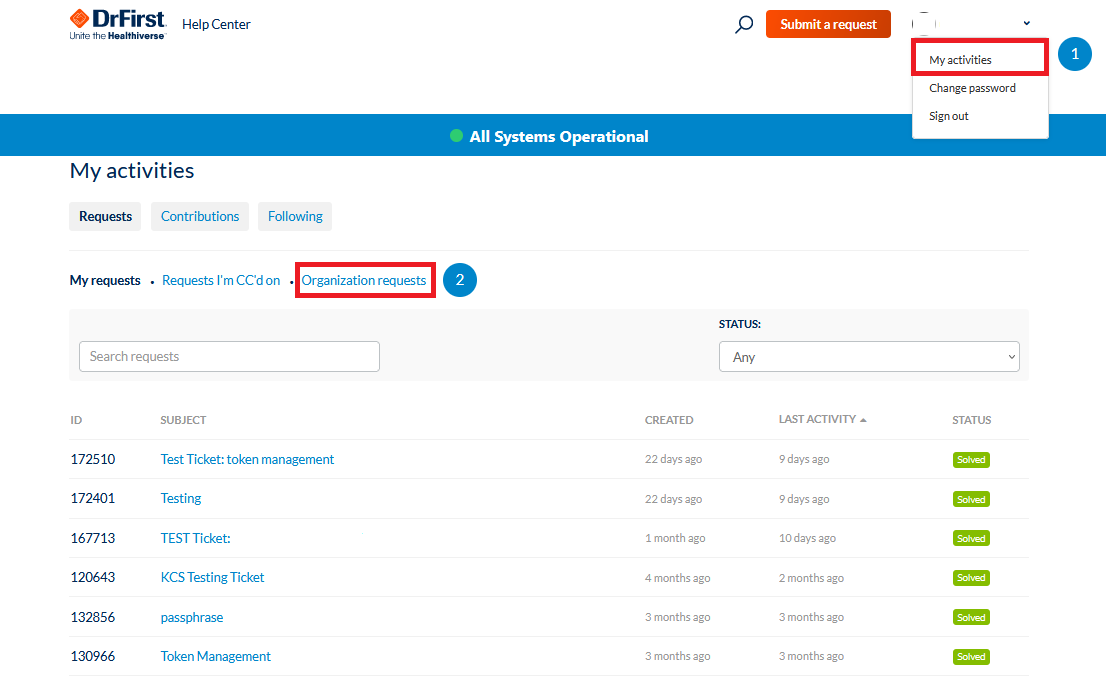Choose Change password from menu
The image size is (1106, 681).
pos(972,88)
